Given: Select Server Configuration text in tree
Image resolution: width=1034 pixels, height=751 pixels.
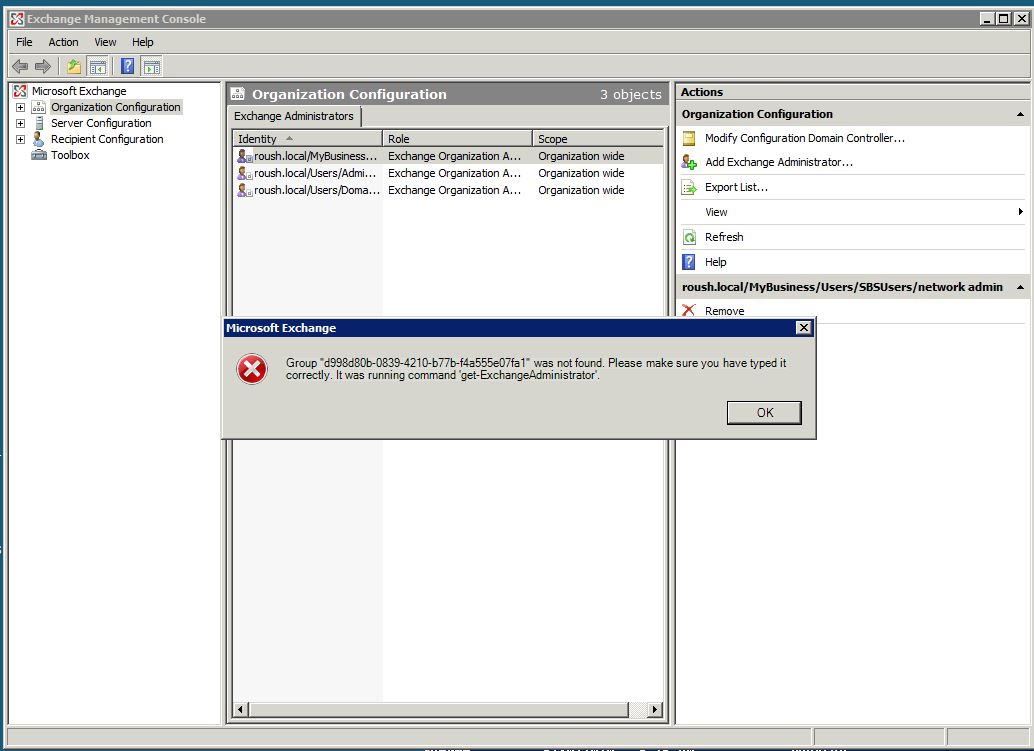Looking at the screenshot, I should tap(101, 123).
